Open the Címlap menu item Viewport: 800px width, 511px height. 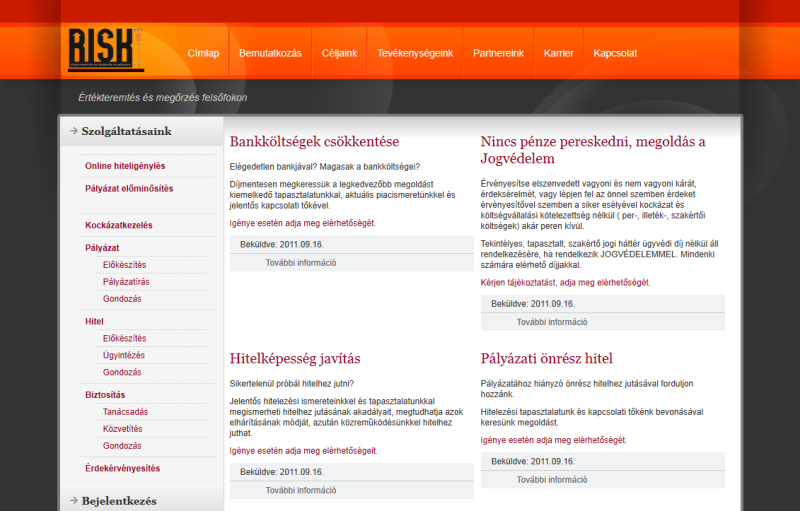(x=203, y=53)
